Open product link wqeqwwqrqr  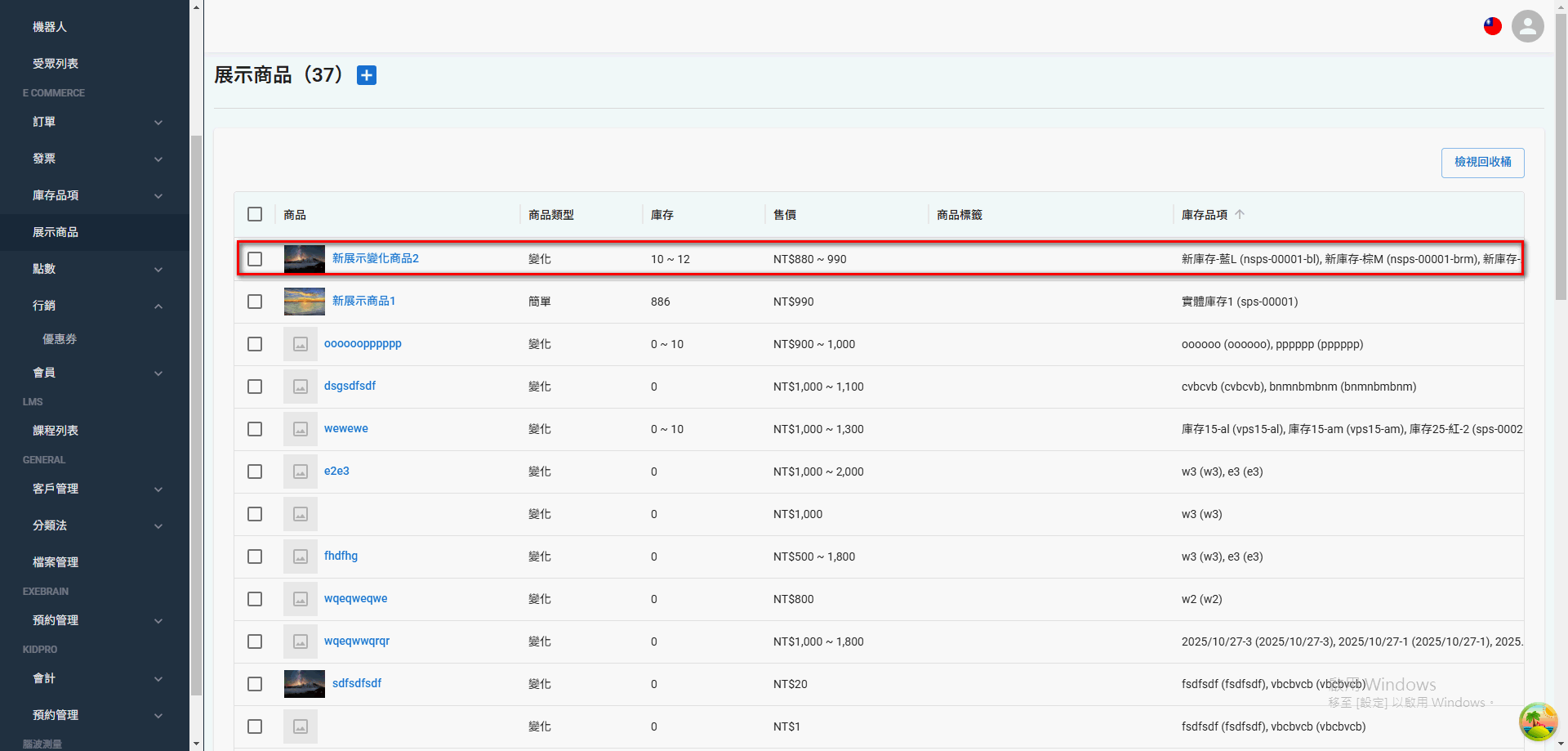[357, 641]
